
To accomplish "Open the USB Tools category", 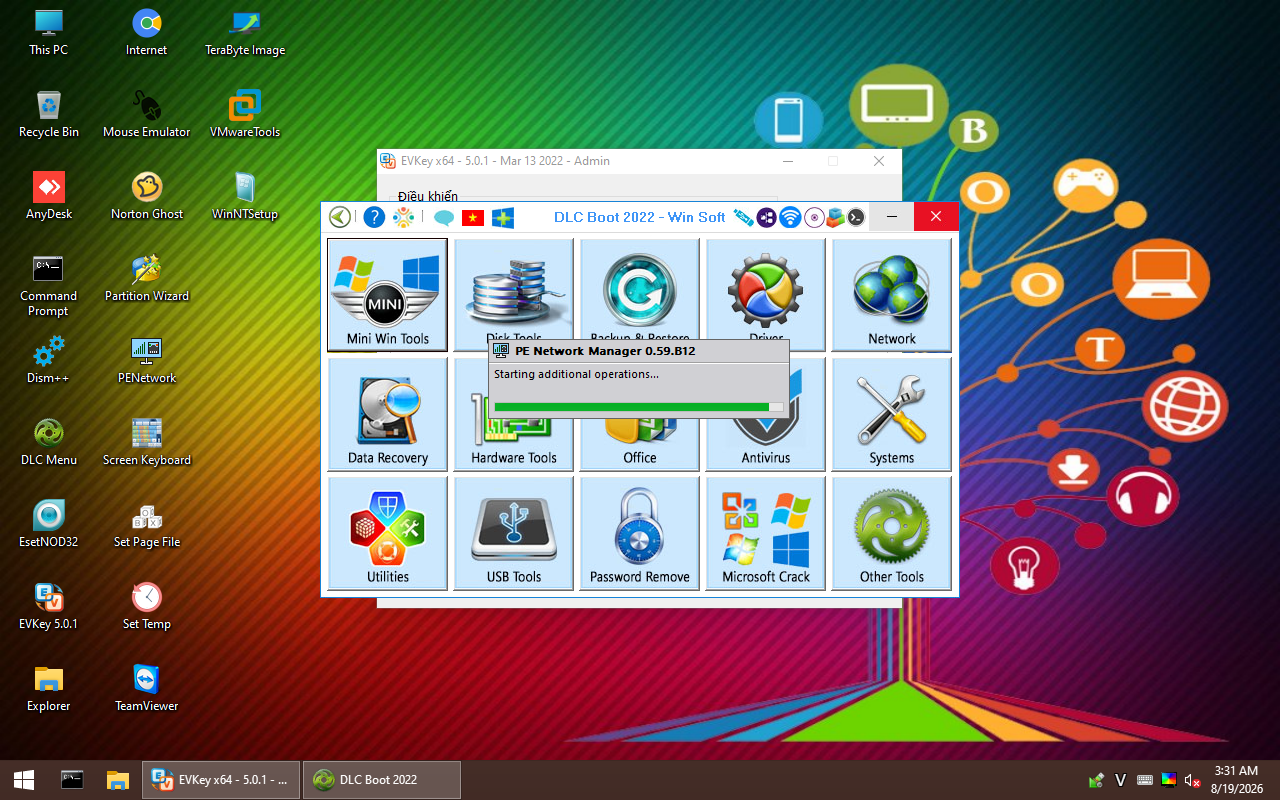I will point(513,532).
